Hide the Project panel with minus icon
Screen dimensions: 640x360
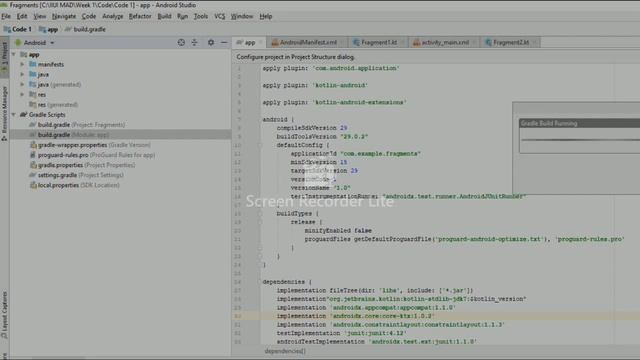224,42
